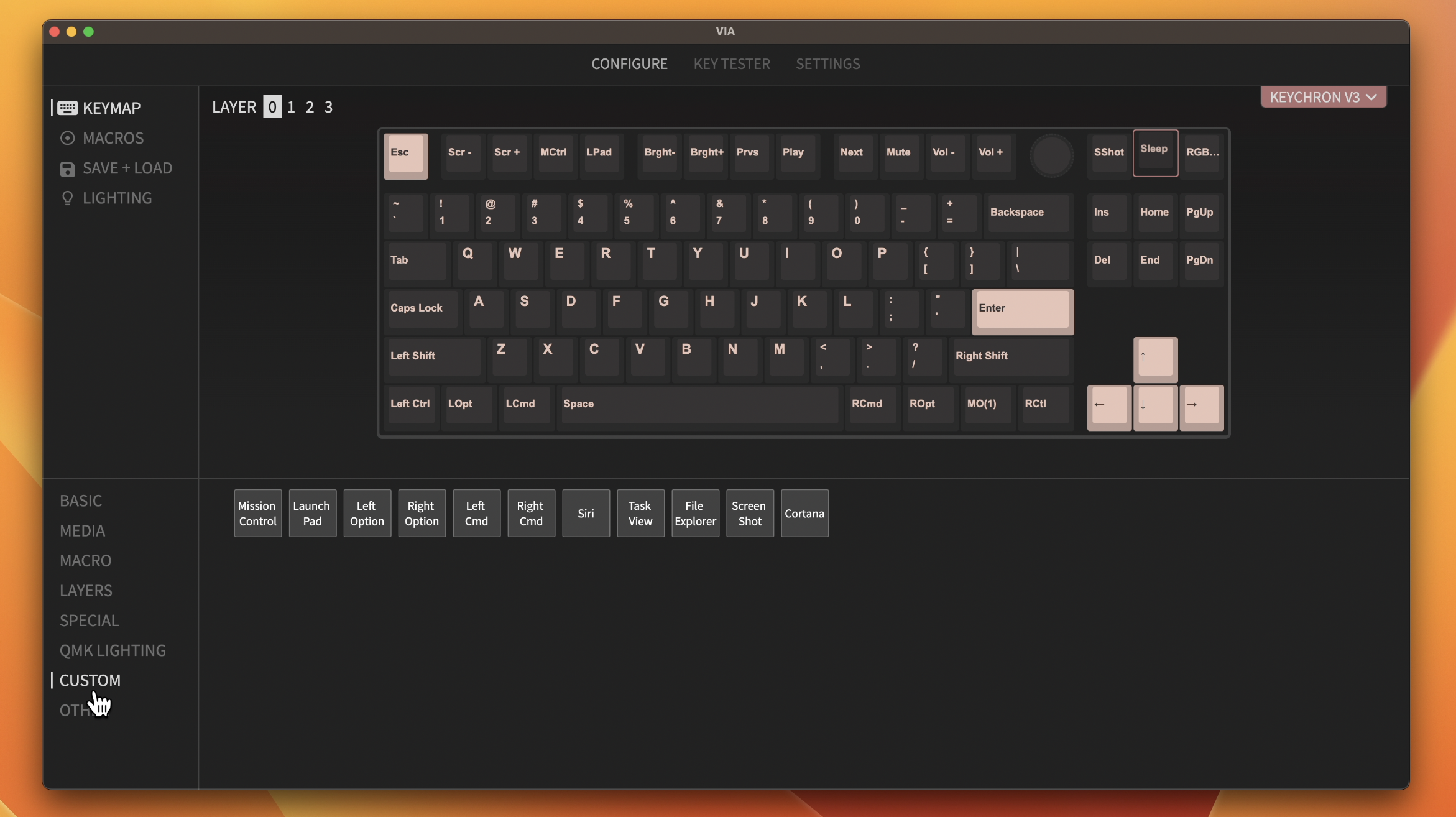
Task: Select the right arrow key on the keyboard
Action: point(1201,405)
